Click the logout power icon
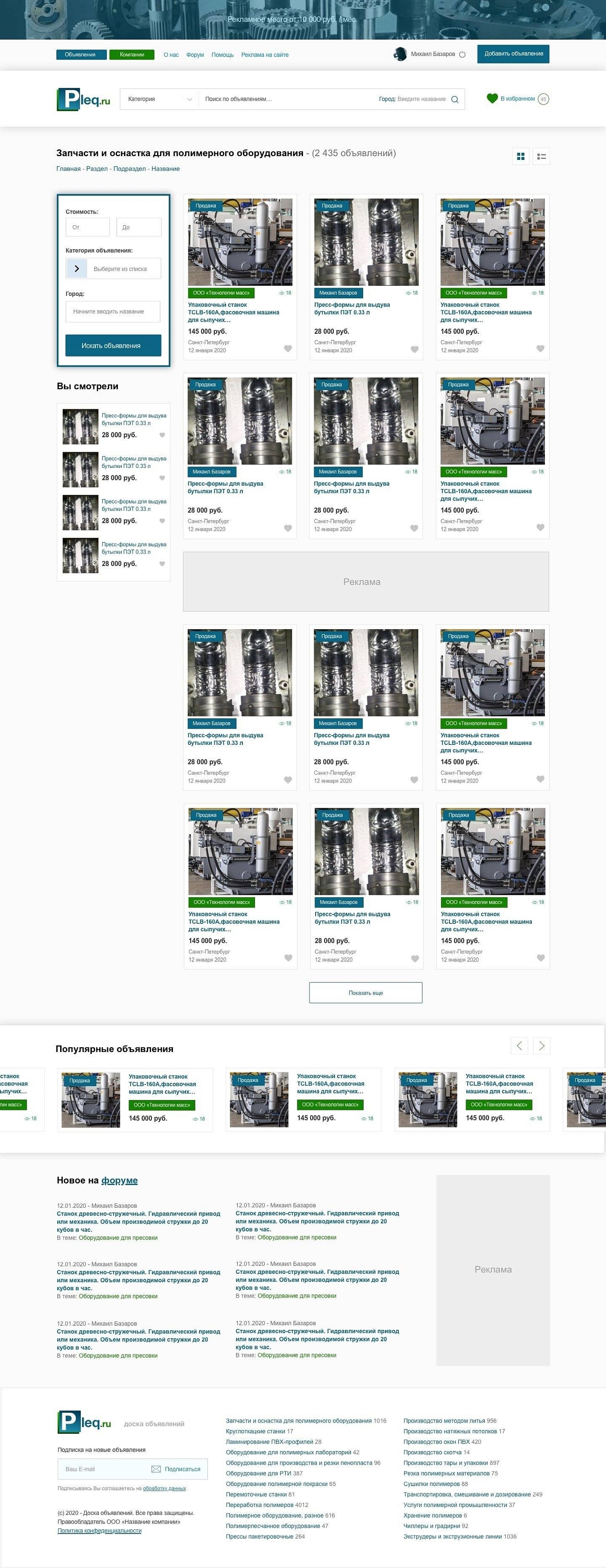The width and height of the screenshot is (606, 1568). pos(462,54)
